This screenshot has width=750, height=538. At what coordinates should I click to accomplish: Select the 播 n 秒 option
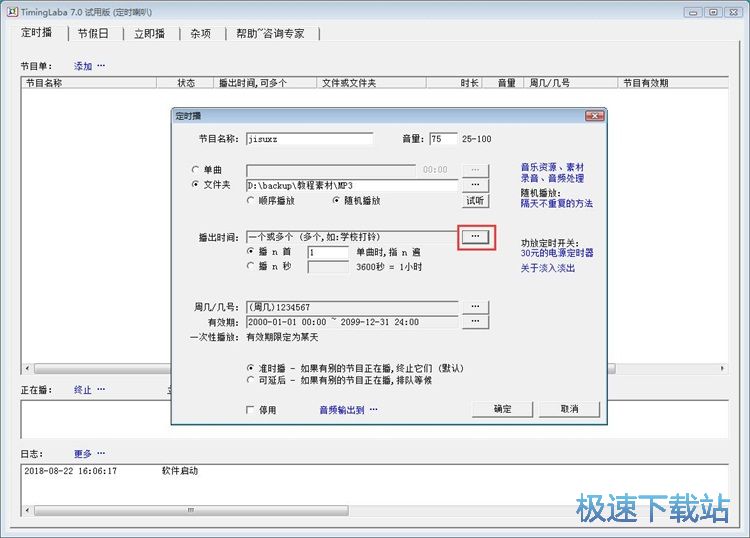[250, 266]
